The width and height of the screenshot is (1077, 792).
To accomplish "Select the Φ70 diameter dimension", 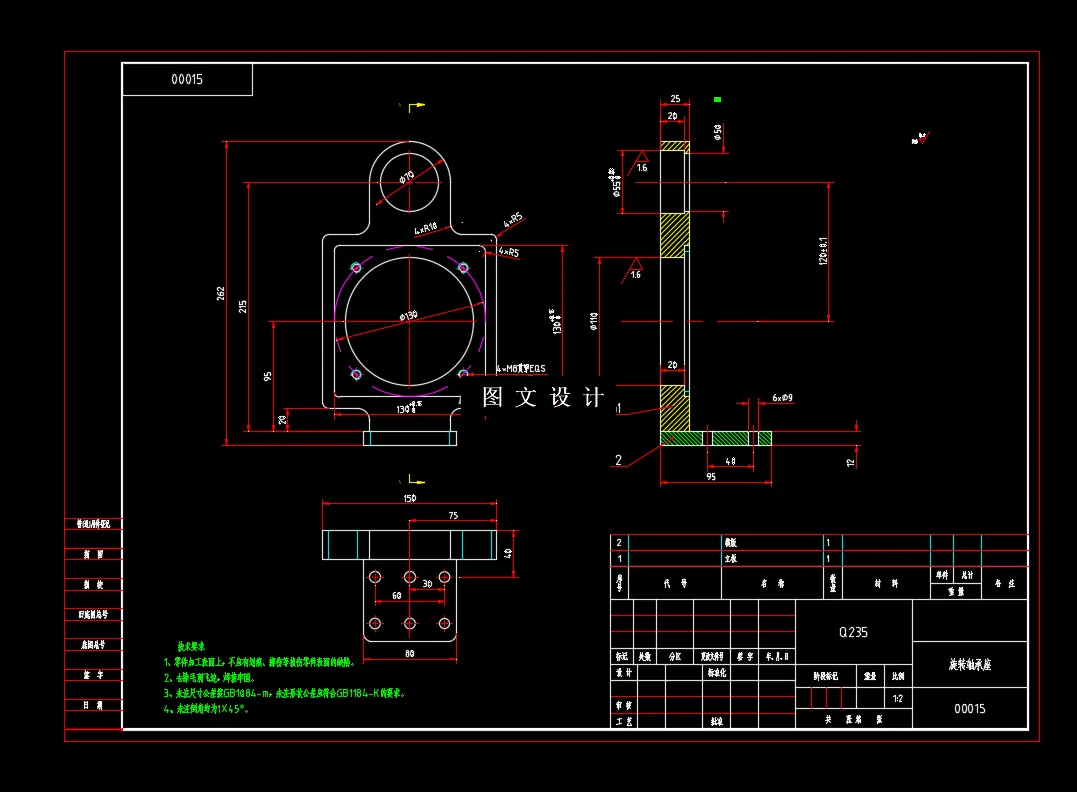I will [x=407, y=177].
